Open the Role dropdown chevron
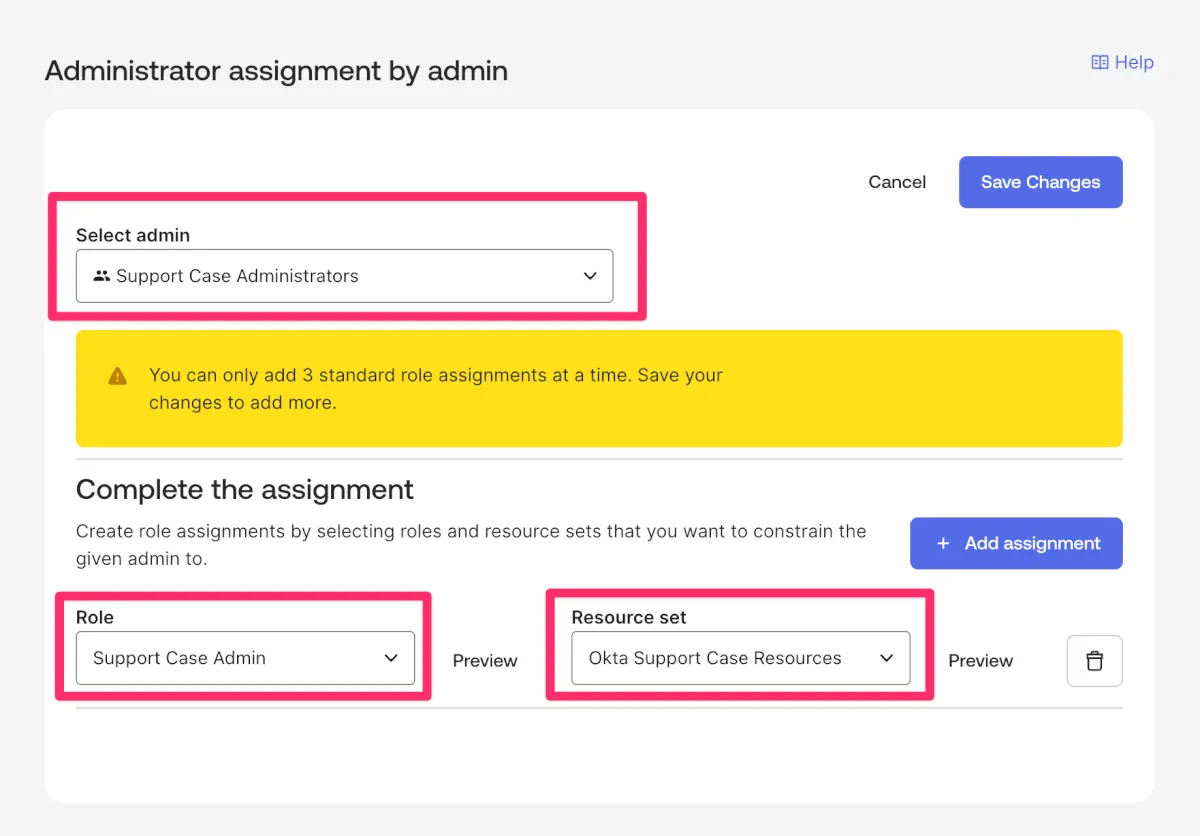Viewport: 1200px width, 836px height. [391, 658]
